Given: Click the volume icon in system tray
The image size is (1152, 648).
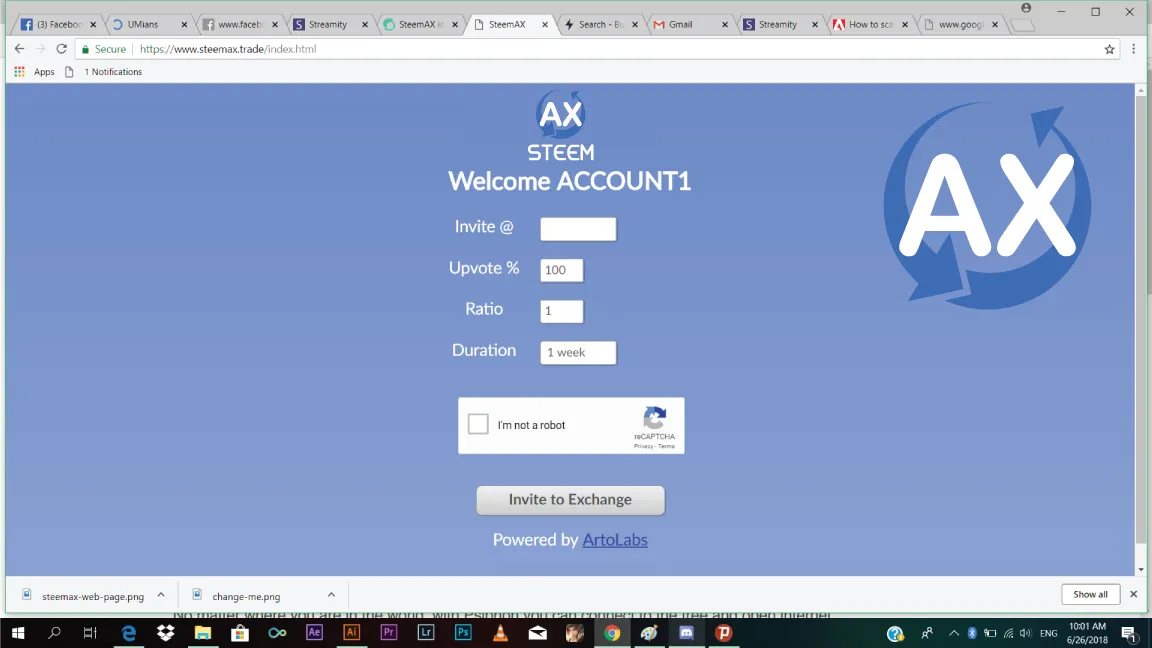Looking at the screenshot, I should tap(1026, 633).
